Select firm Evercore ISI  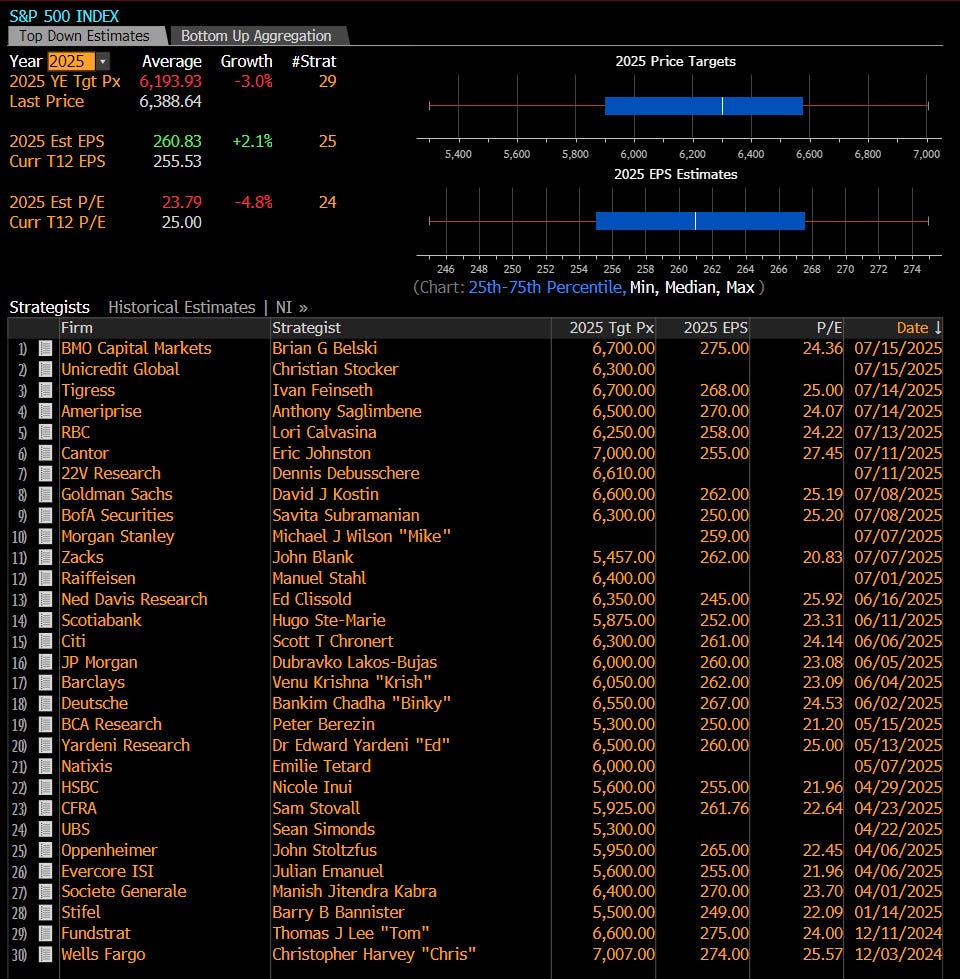(x=107, y=871)
